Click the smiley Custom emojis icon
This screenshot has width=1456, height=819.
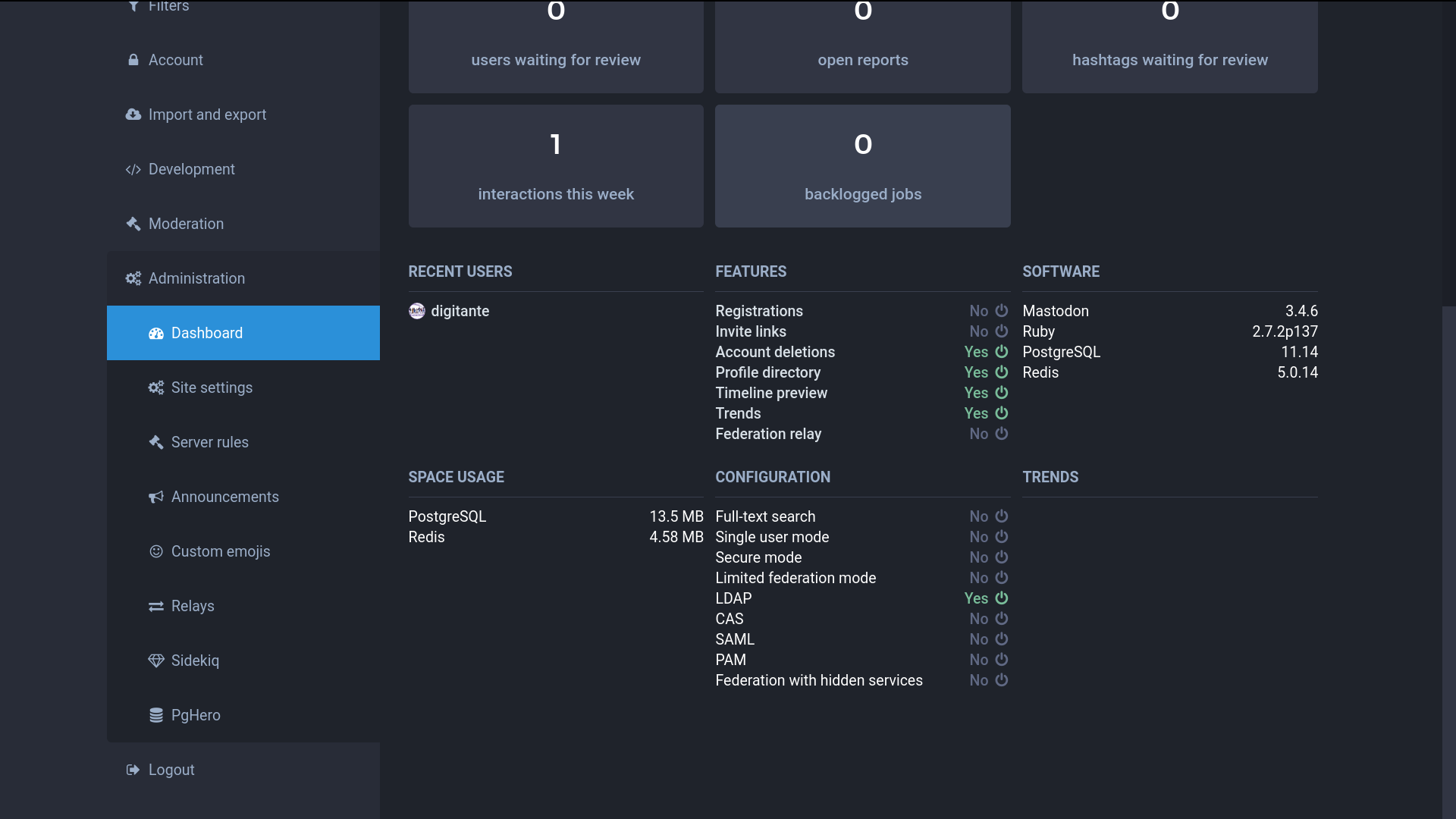click(156, 551)
